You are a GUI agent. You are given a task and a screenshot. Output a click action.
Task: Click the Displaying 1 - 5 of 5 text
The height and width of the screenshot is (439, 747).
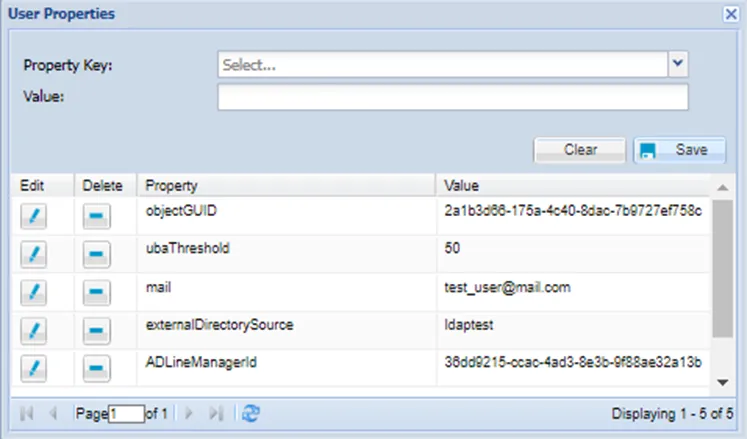click(672, 414)
